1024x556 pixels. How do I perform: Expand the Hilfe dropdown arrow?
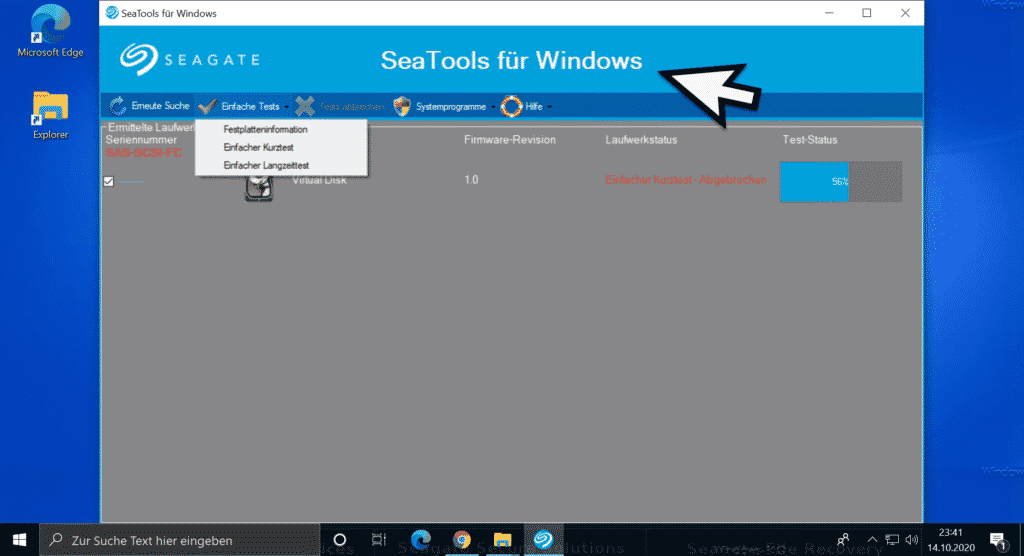tap(549, 107)
